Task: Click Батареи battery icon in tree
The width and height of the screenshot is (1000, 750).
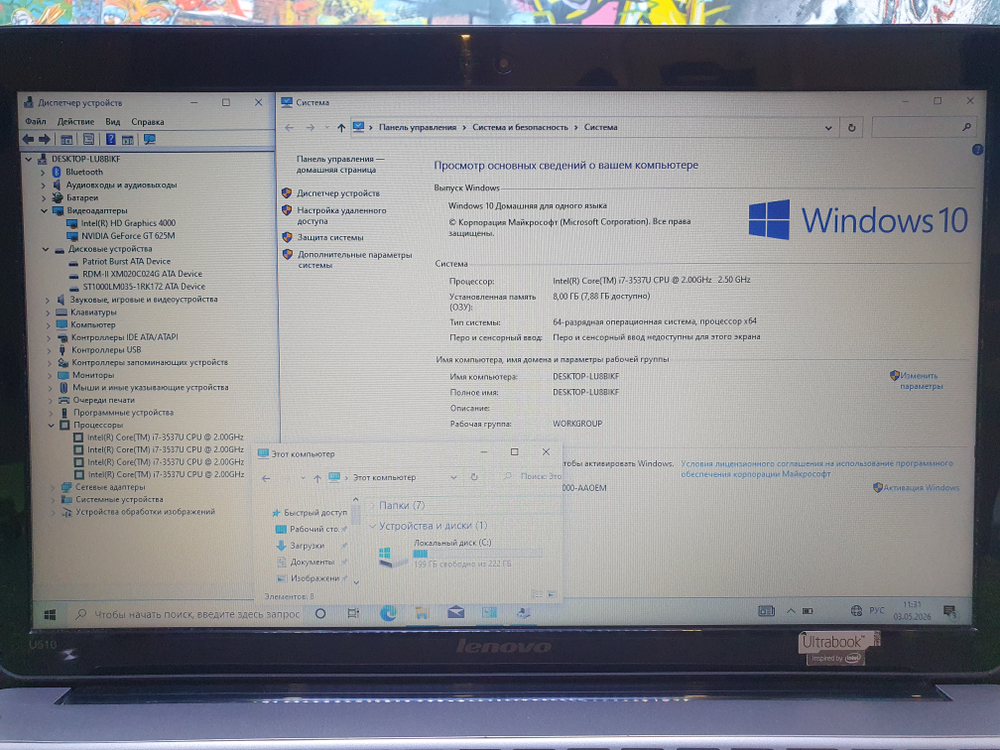Action: pos(57,198)
